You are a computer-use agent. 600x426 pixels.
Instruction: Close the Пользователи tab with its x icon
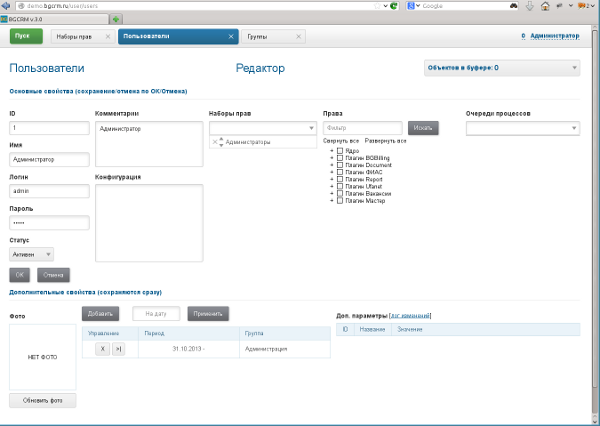click(230, 37)
